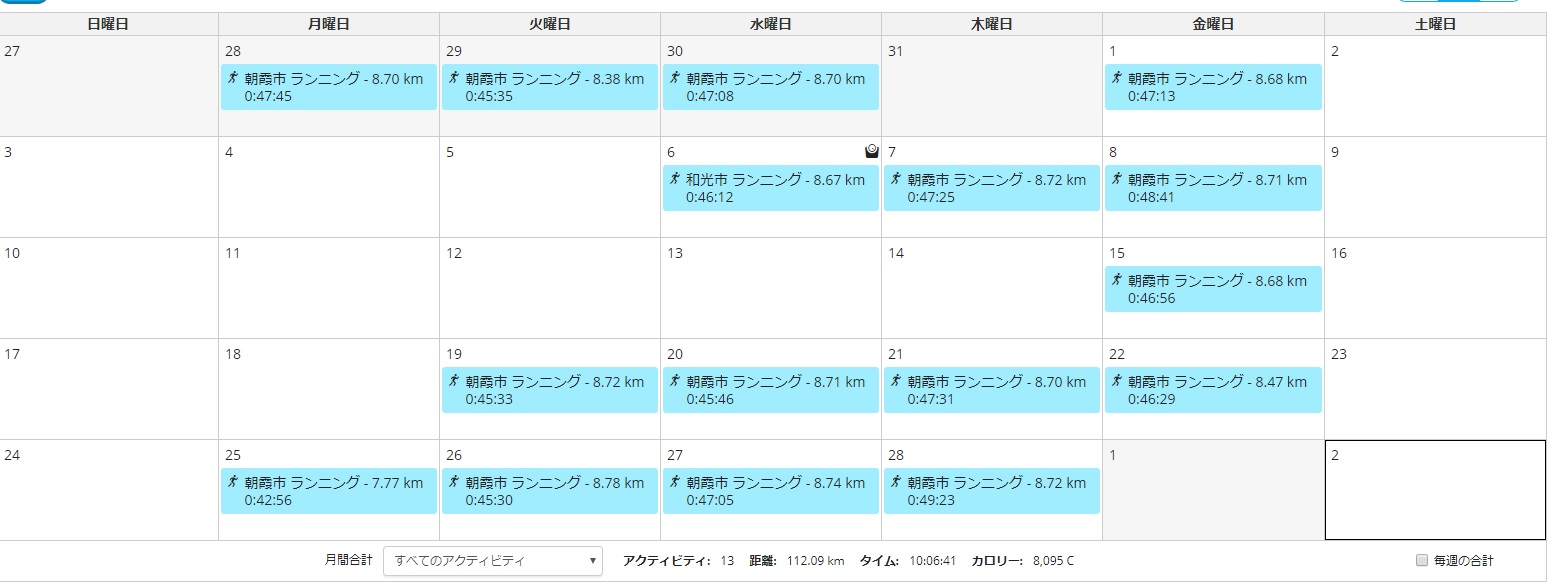Click runner icon on the 0:49:23 run

coord(895,482)
